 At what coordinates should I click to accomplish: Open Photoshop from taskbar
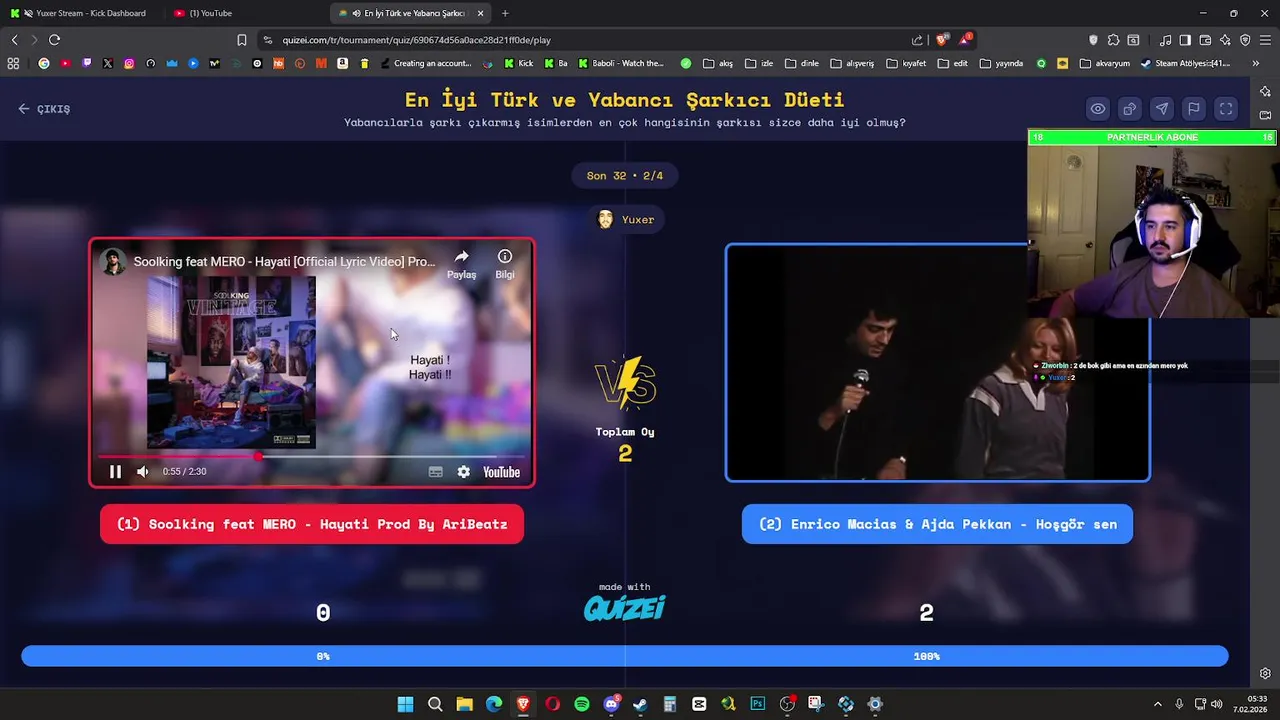[x=758, y=704]
